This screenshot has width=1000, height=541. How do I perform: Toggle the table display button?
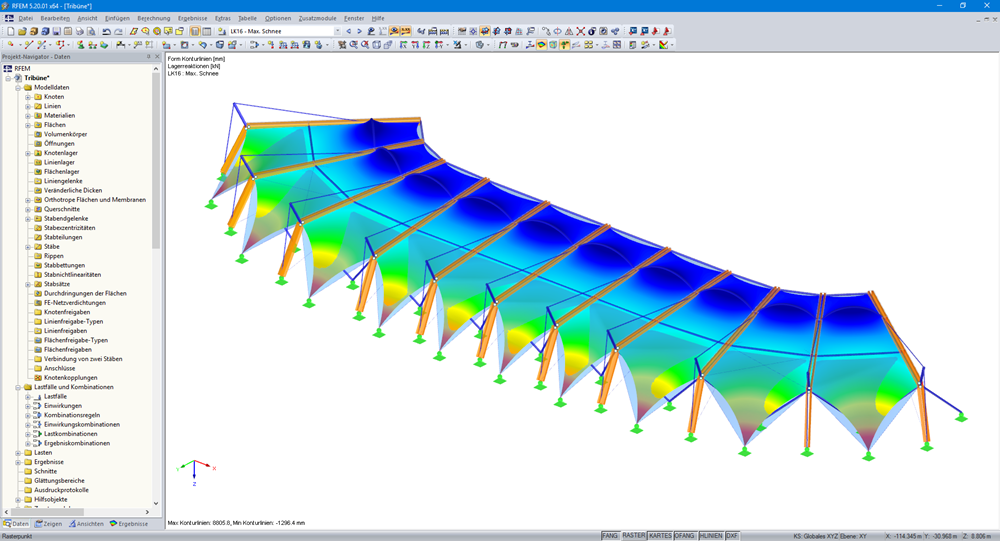207,31
